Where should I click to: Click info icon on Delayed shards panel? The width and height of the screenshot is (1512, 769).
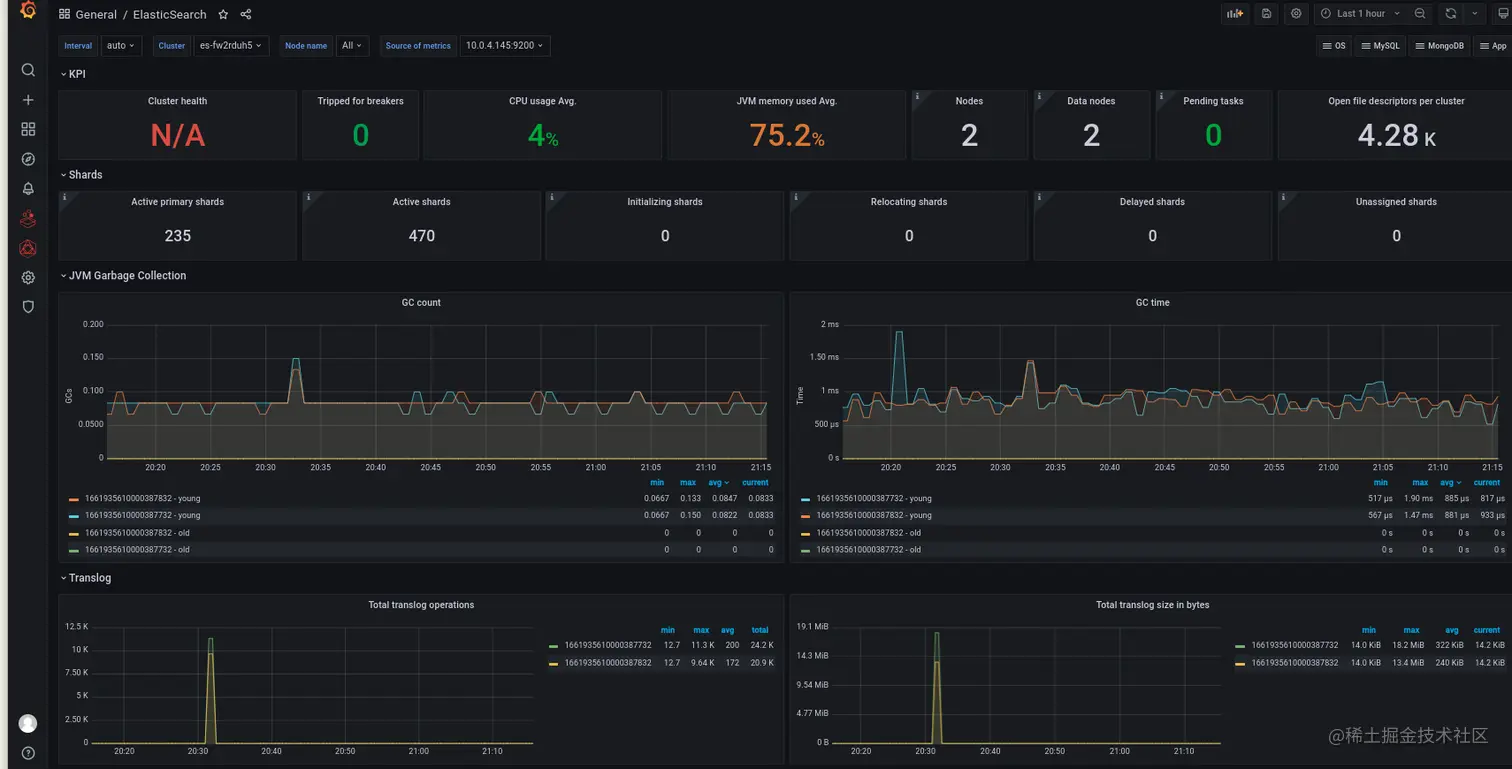[1040, 198]
